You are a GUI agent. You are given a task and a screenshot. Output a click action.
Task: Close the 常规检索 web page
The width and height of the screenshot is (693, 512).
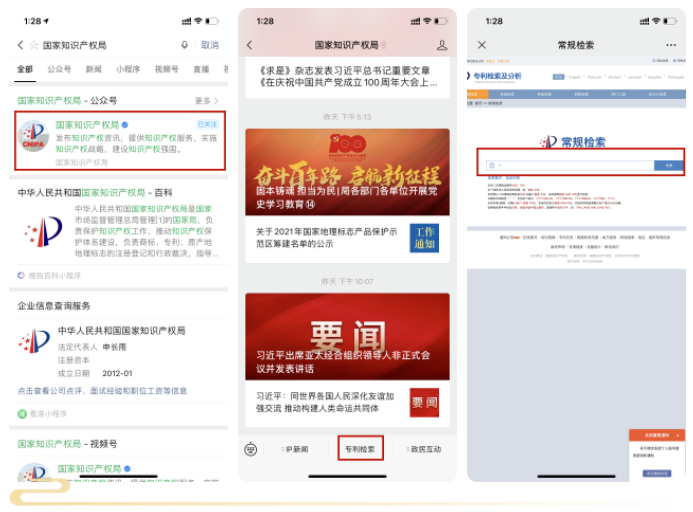[482, 45]
